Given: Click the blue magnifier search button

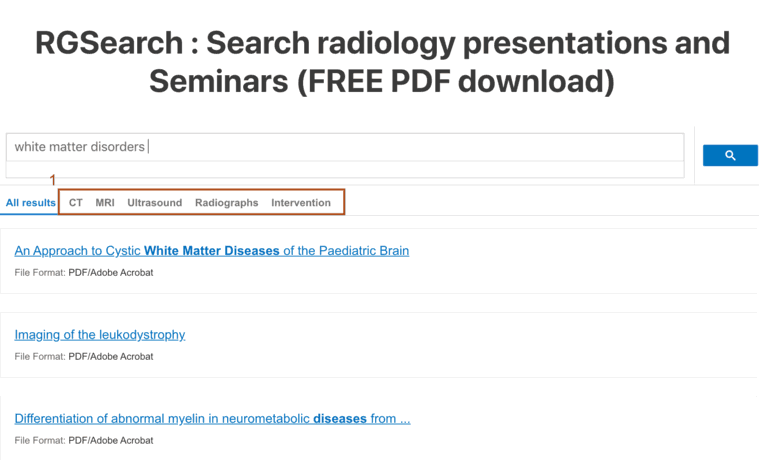Looking at the screenshot, I should coord(730,155).
